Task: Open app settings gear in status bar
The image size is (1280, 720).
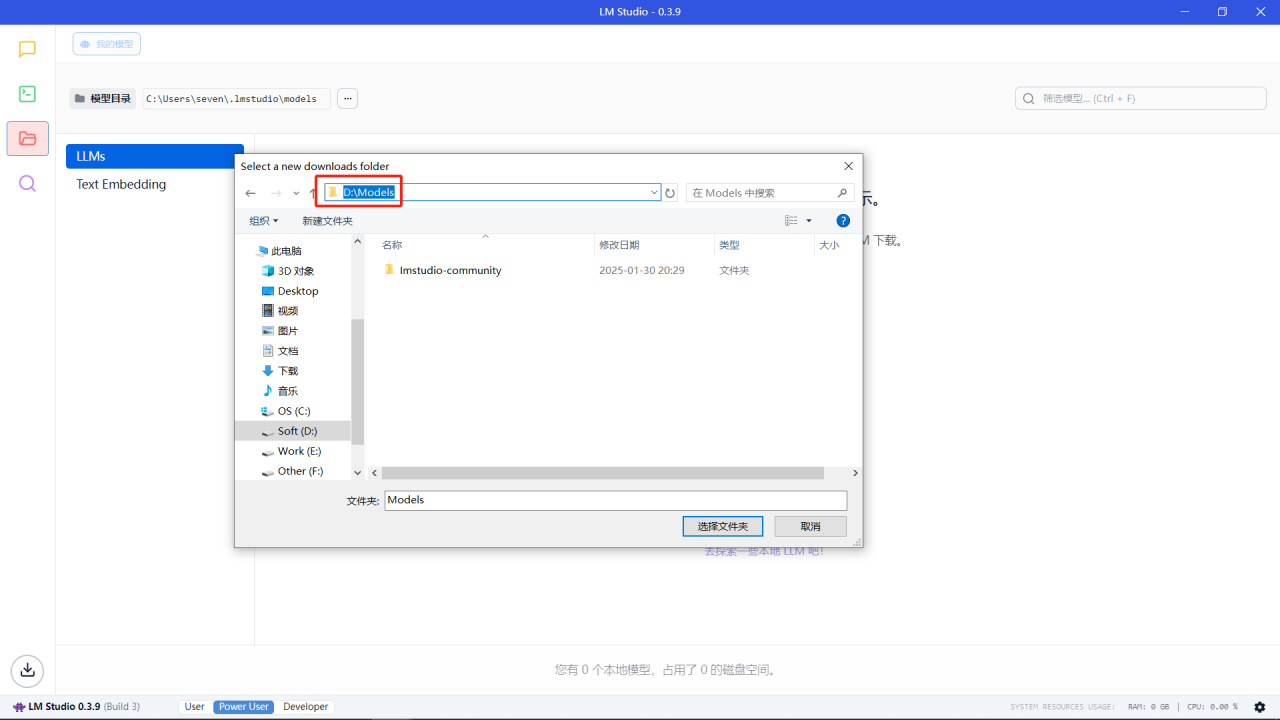Action: tap(1259, 707)
